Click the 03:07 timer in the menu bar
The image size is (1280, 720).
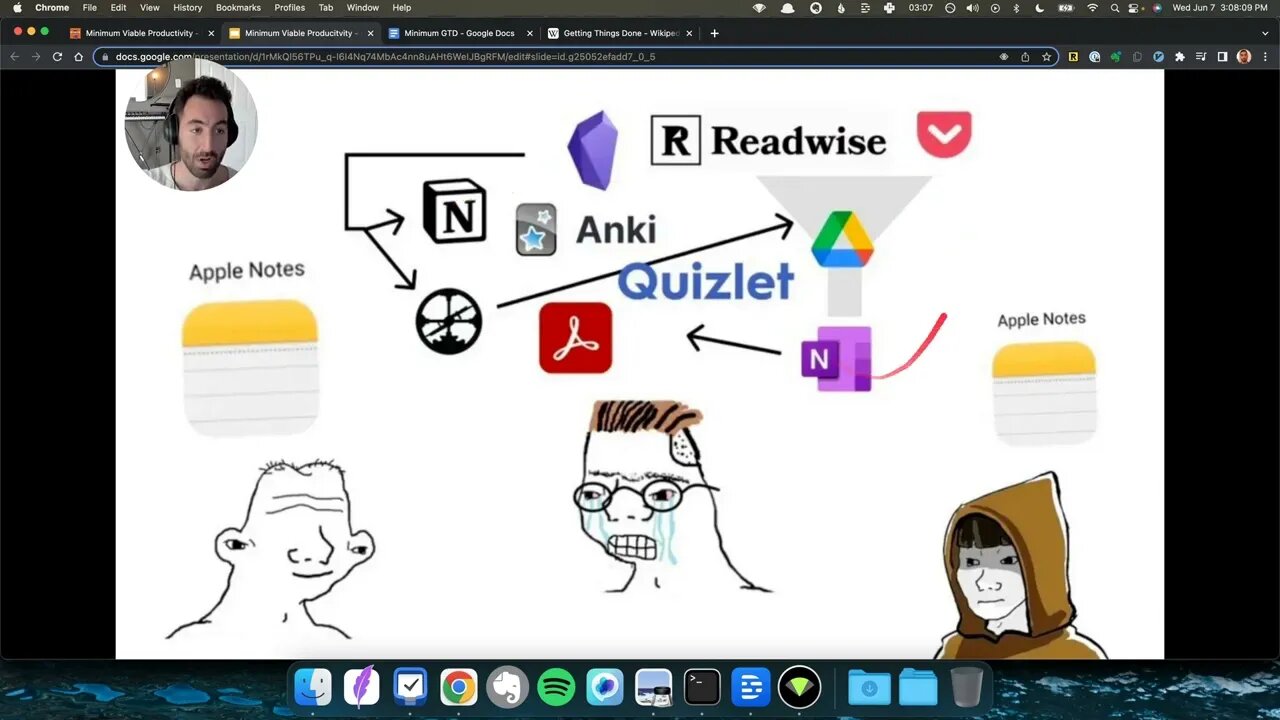click(x=920, y=7)
